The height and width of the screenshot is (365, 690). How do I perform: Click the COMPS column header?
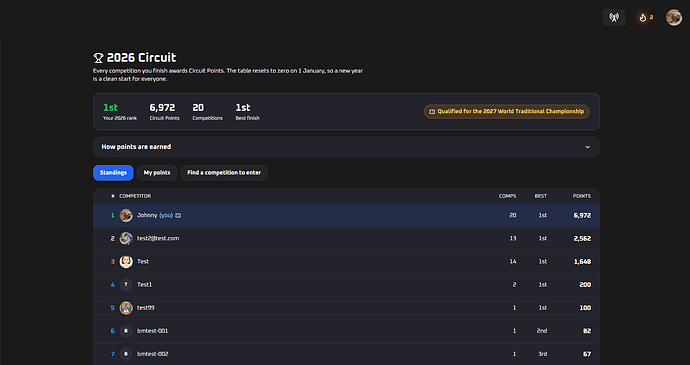point(507,196)
